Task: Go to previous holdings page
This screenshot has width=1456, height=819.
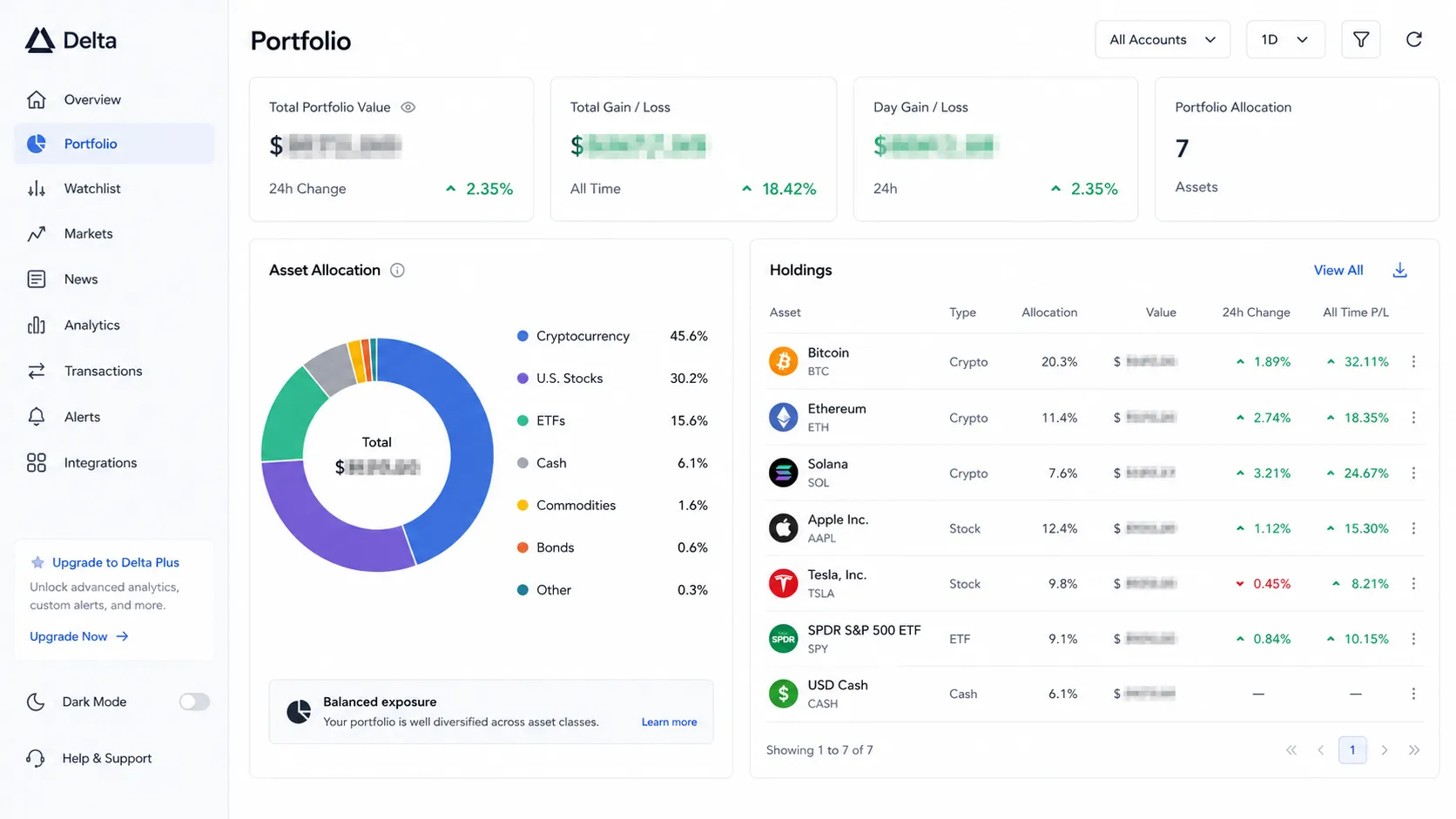Action: point(1321,750)
